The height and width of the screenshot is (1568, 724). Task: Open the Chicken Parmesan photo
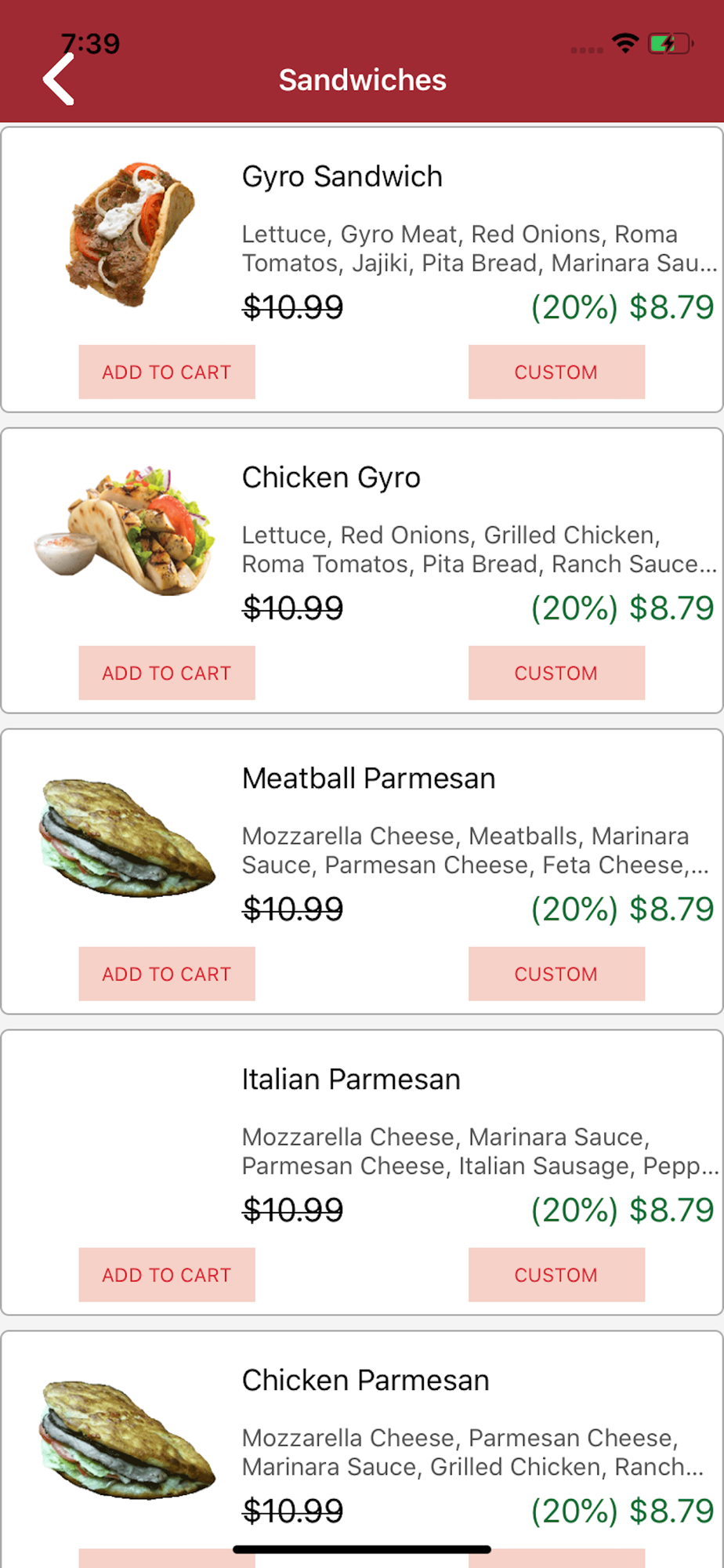point(128,1439)
